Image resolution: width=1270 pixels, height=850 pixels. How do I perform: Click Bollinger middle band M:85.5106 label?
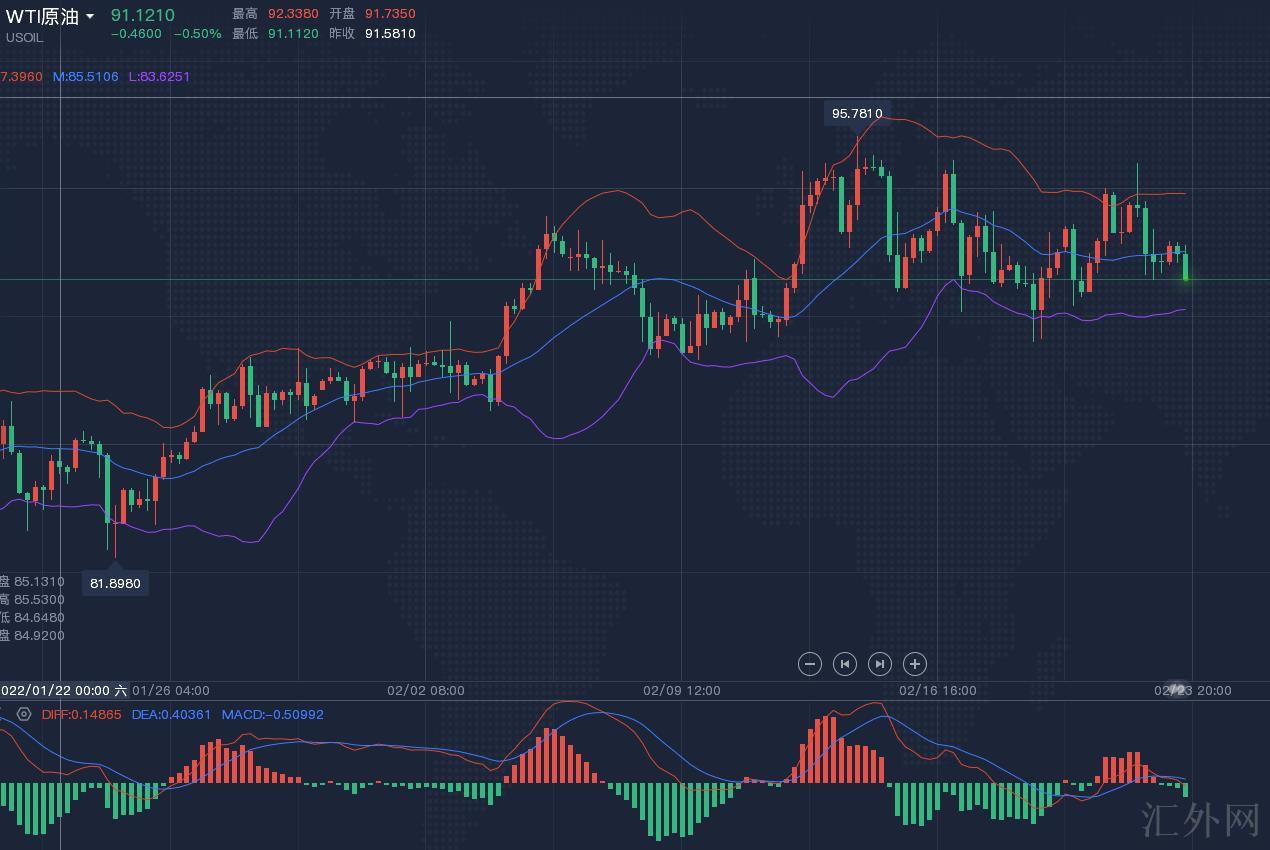click(x=85, y=76)
